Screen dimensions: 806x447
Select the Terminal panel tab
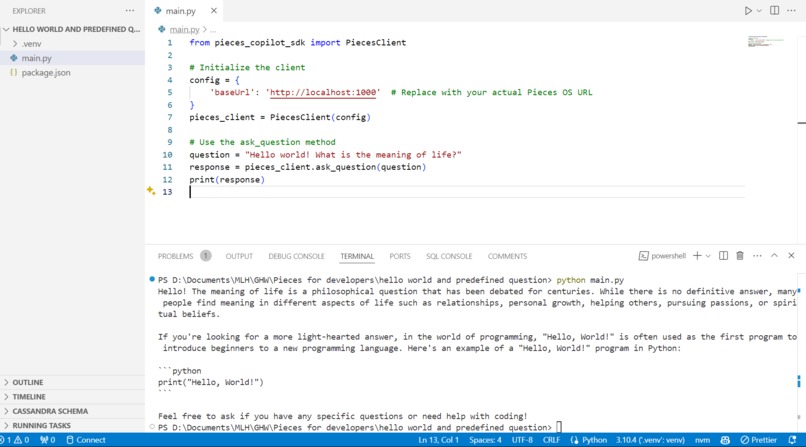[357, 256]
